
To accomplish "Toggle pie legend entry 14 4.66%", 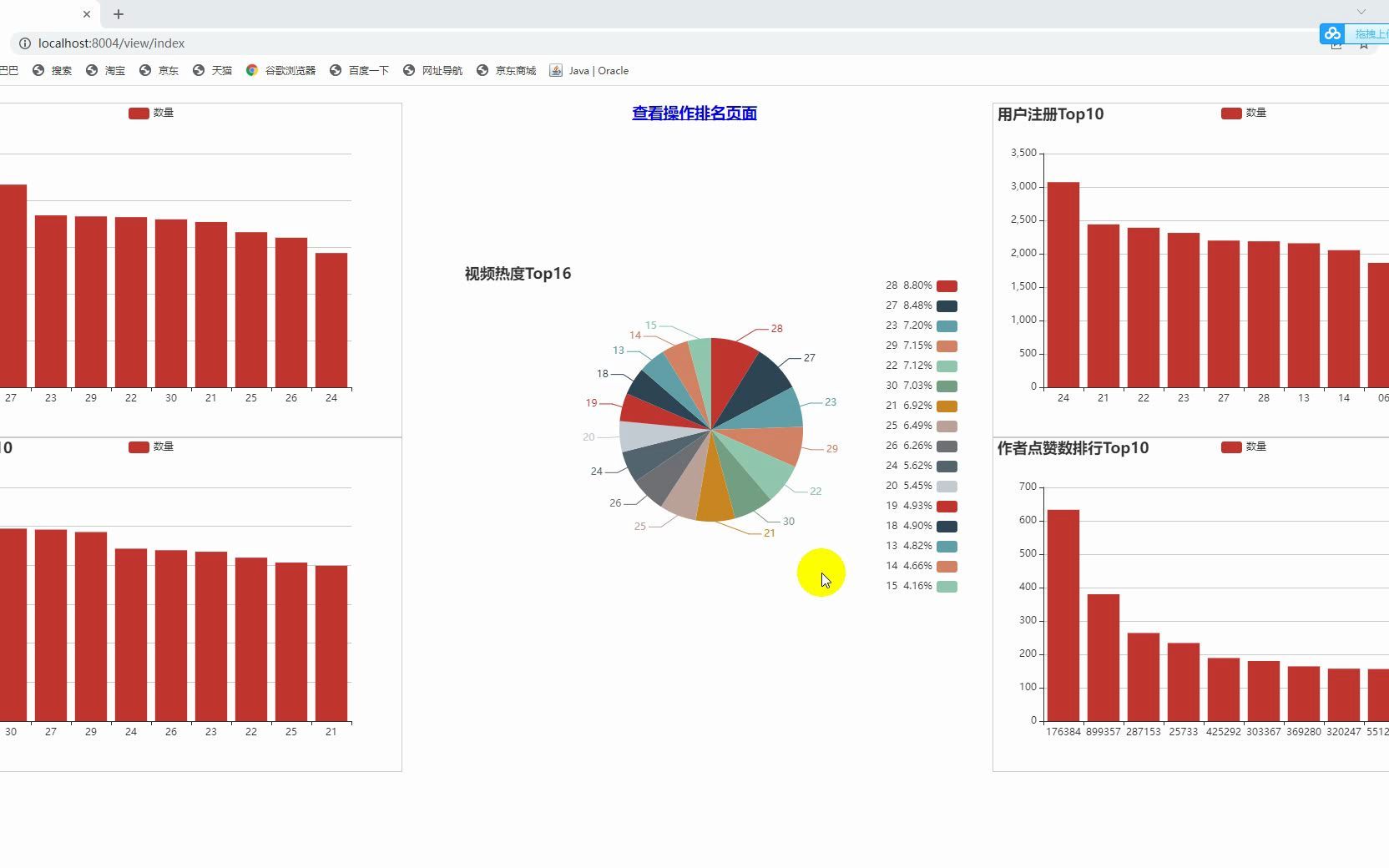I will tap(922, 566).
